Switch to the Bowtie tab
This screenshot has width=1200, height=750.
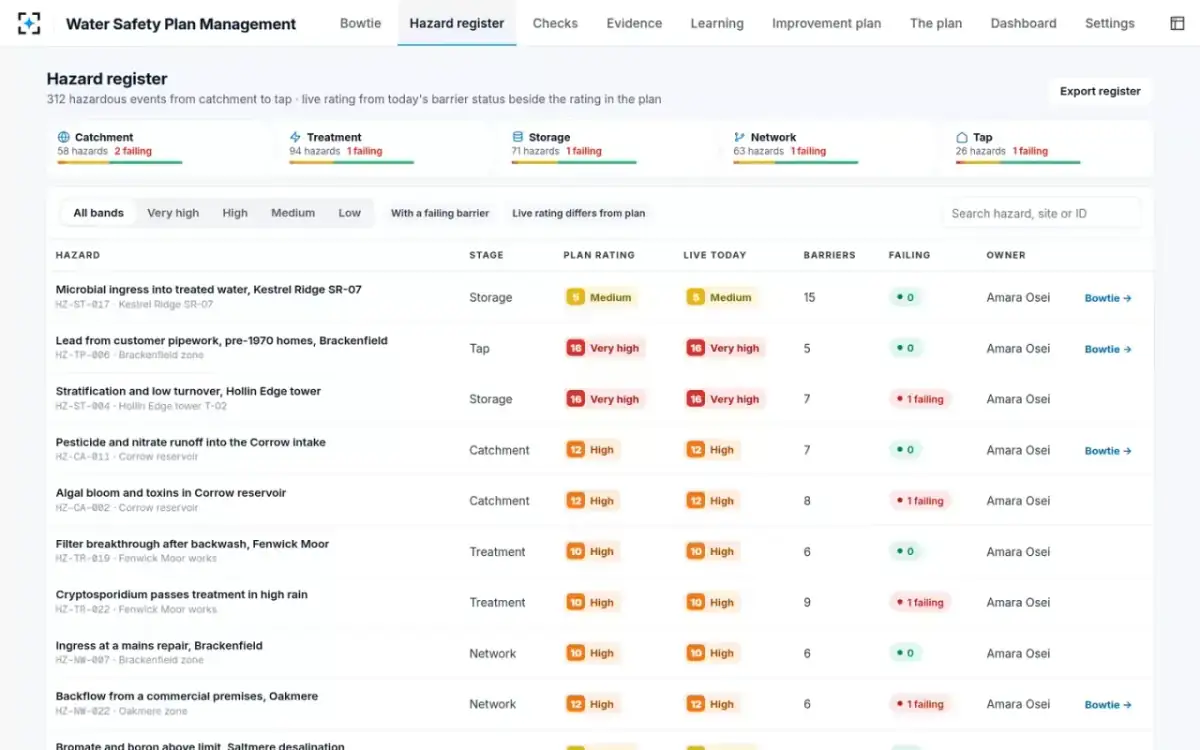coord(360,23)
